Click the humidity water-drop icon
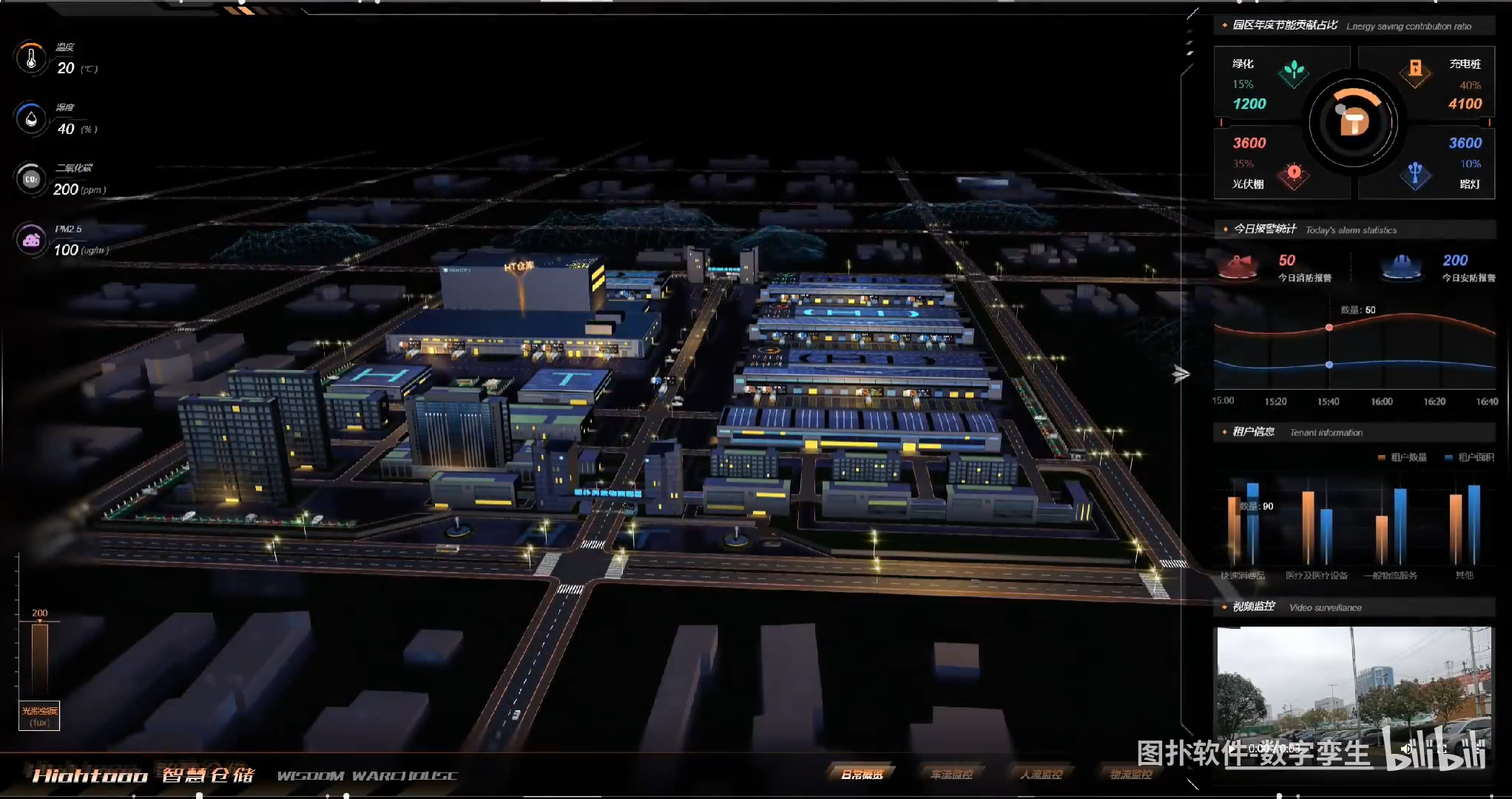Viewport: 1512px width, 799px height. click(31, 118)
